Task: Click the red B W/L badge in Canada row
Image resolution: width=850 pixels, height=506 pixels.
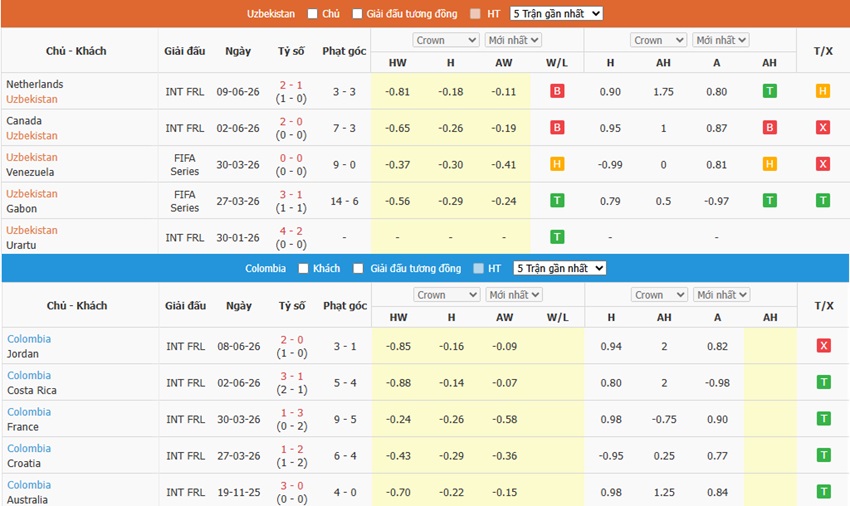Action: (x=557, y=127)
